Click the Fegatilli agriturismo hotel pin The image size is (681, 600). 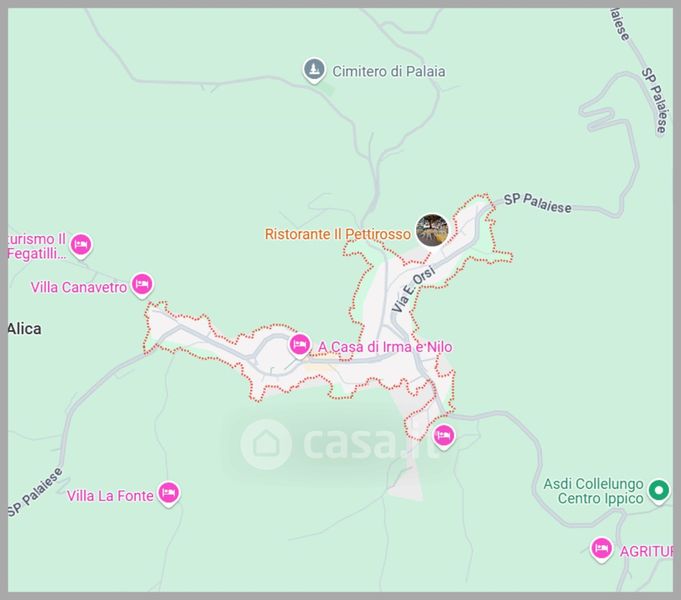tap(81, 245)
